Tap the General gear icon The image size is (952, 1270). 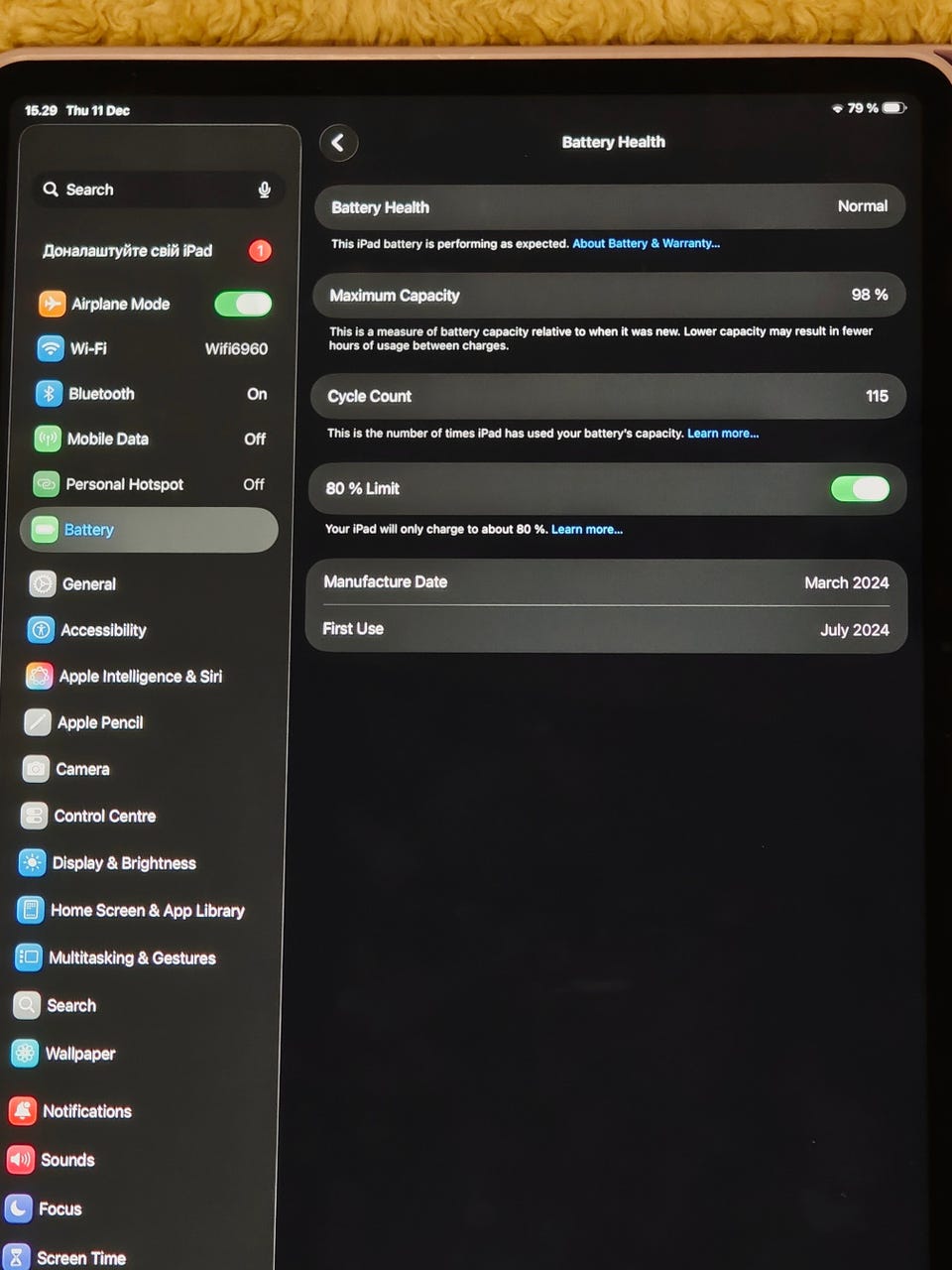[43, 583]
